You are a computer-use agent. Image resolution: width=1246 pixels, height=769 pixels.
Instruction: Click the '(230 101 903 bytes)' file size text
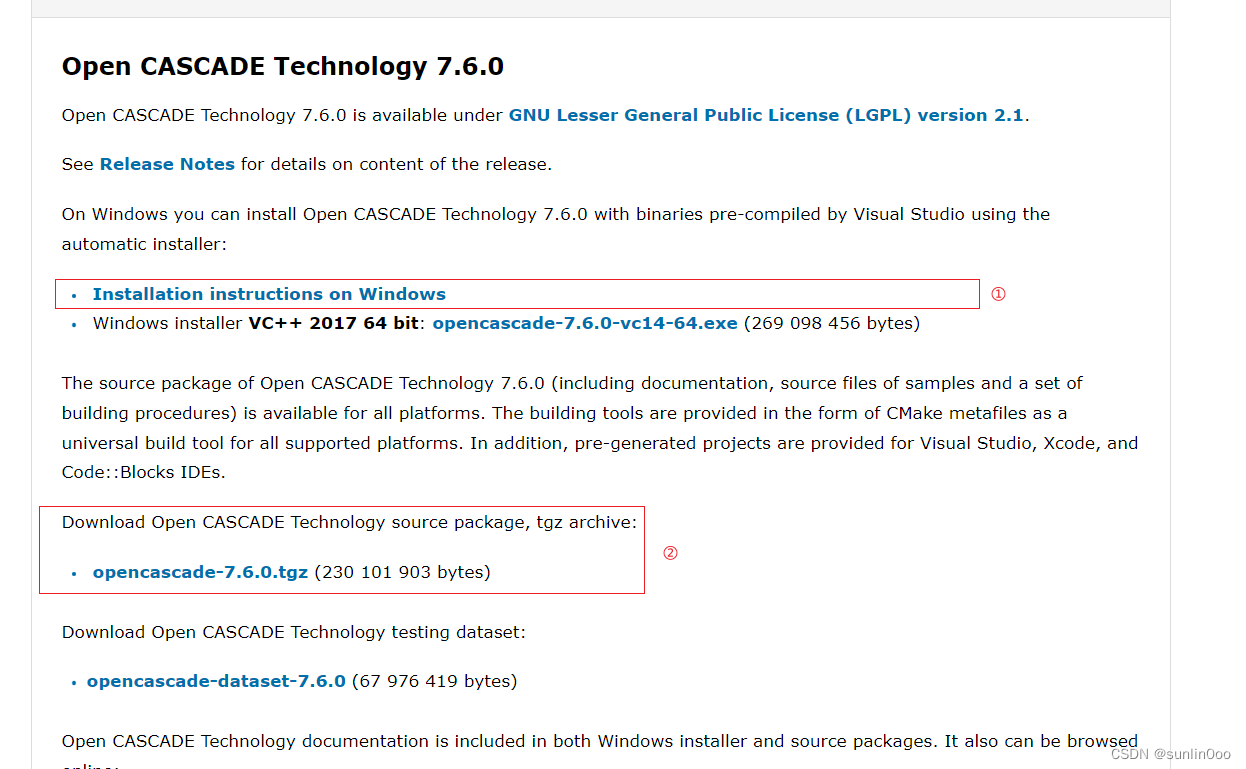coord(402,572)
